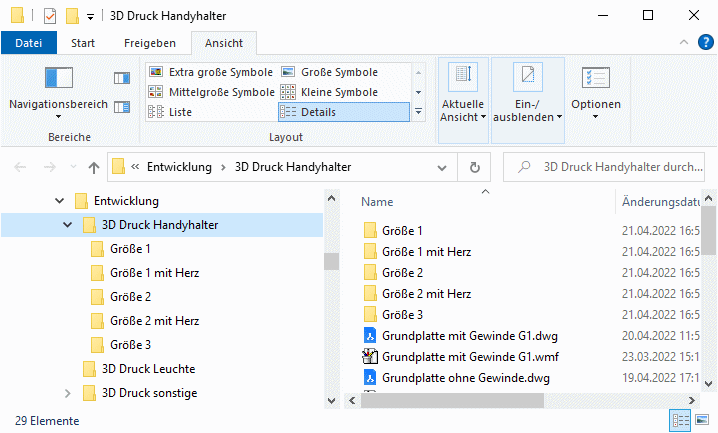Advance layout gallery with its down arrow
The height and width of the screenshot is (433, 718).
(419, 92)
